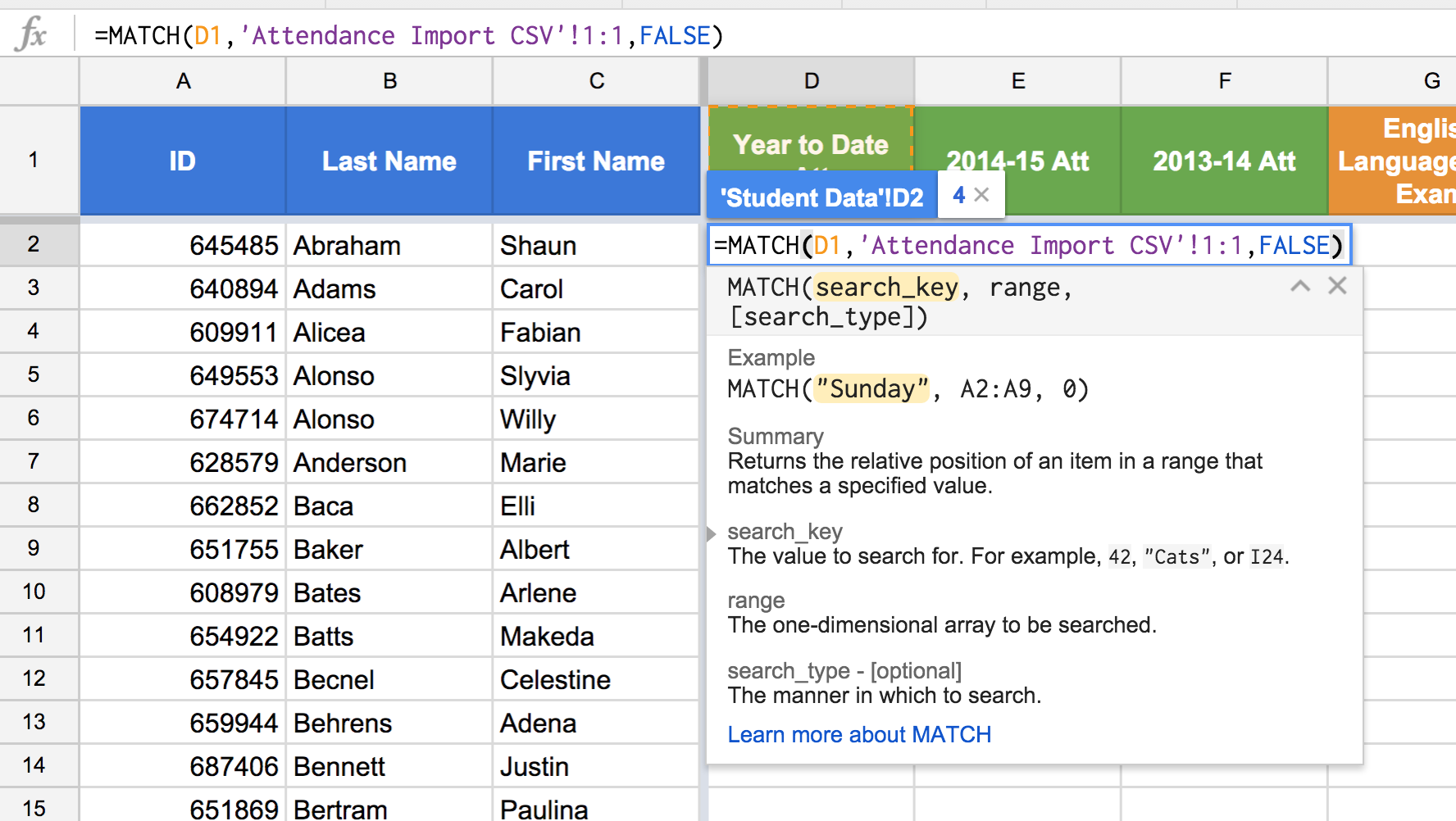The width and height of the screenshot is (1456, 821).
Task: Click the English Language Exam header cell
Action: pos(1392,161)
